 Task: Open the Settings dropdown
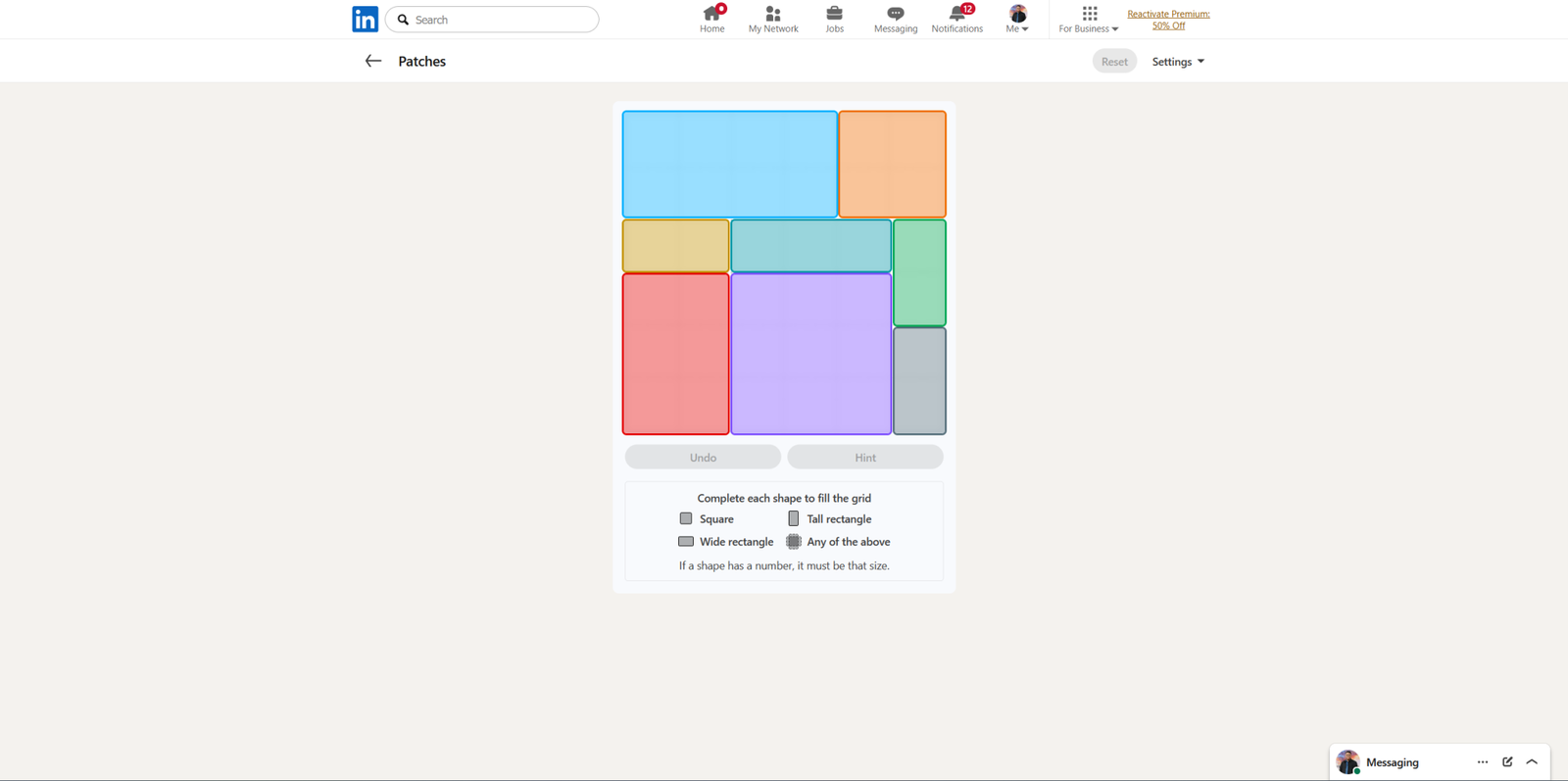click(x=1177, y=61)
